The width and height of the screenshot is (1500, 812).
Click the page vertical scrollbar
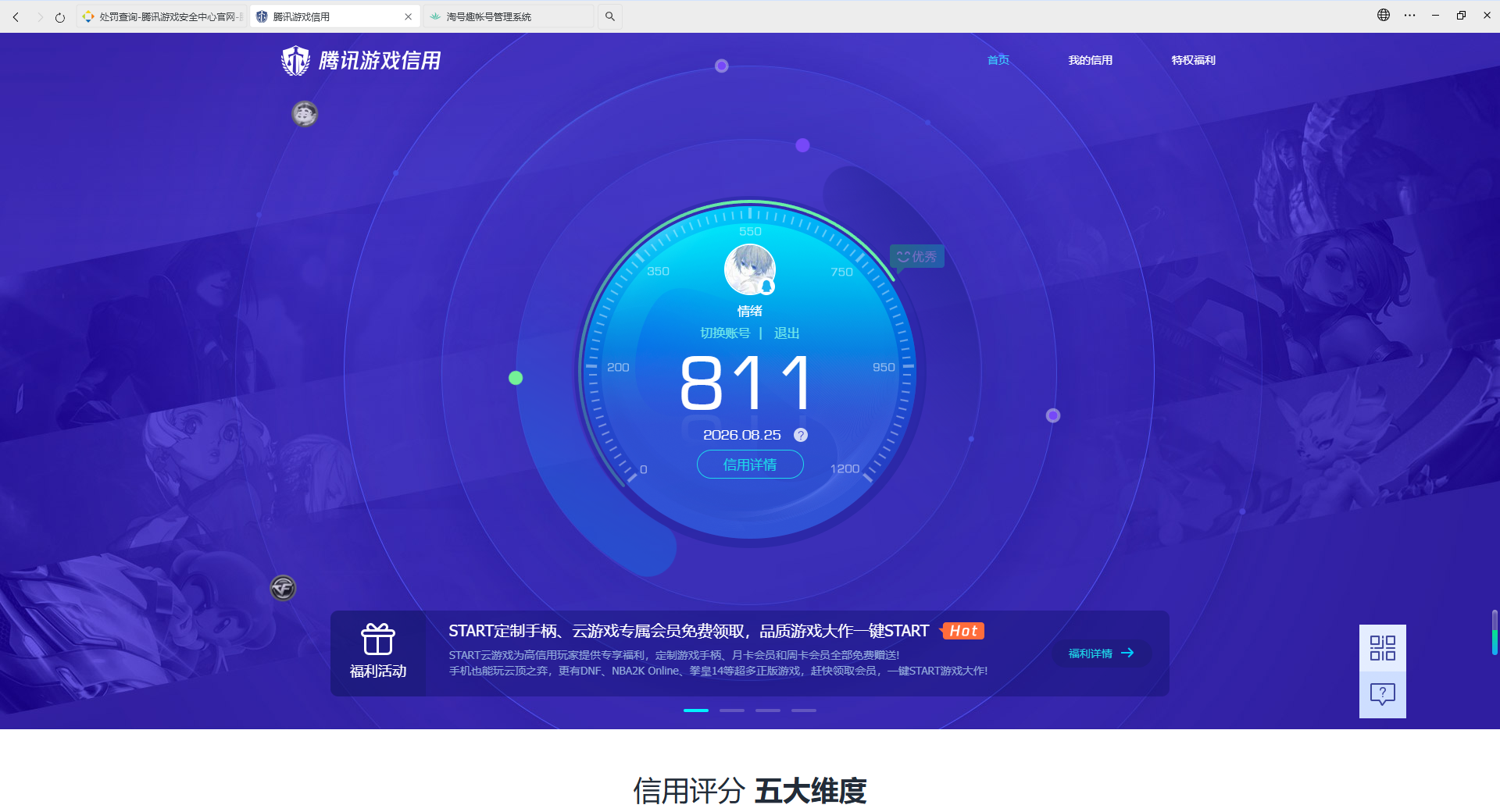click(1495, 632)
